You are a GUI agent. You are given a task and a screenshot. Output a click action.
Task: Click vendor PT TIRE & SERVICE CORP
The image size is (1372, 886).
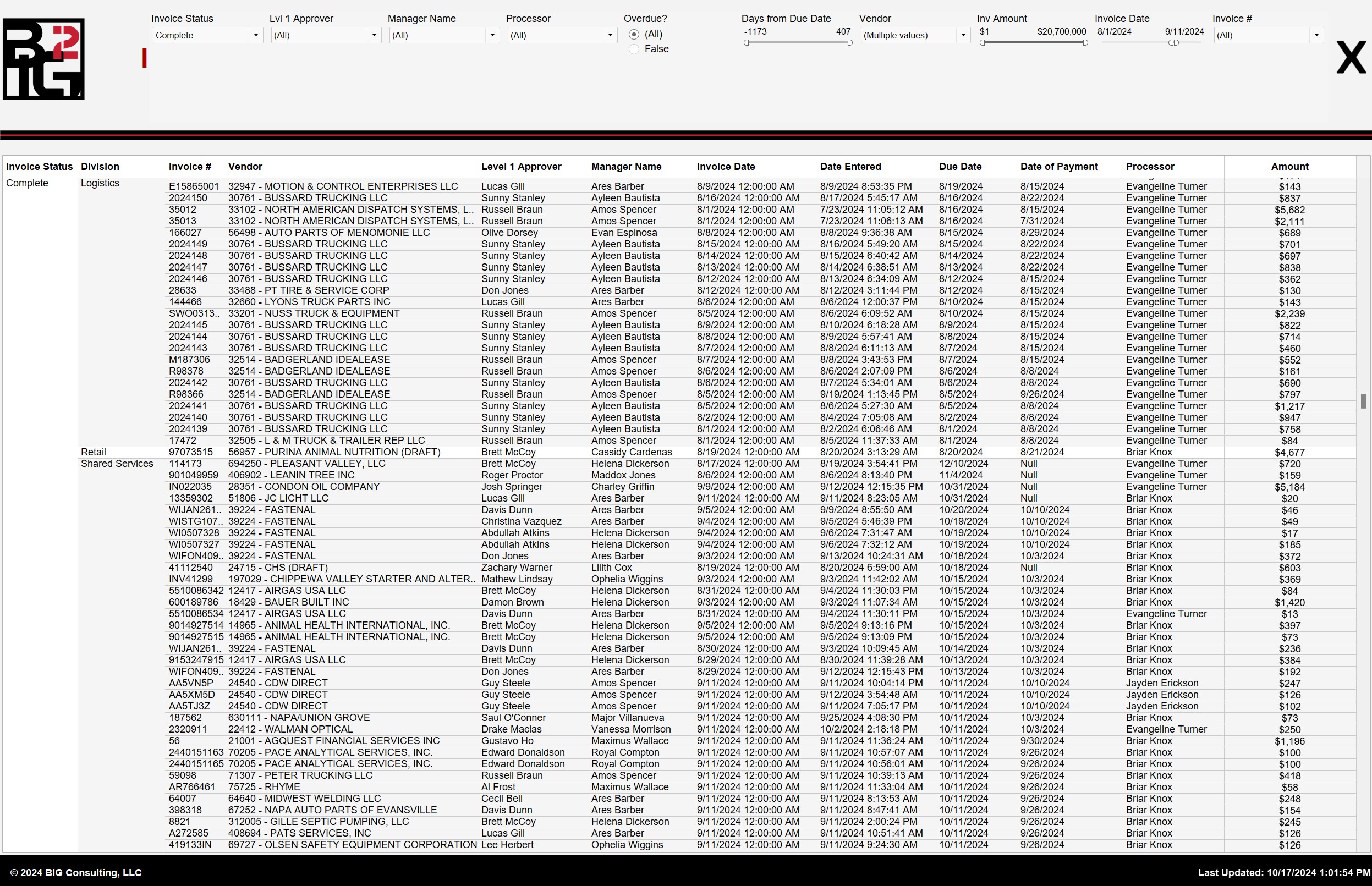(309, 290)
